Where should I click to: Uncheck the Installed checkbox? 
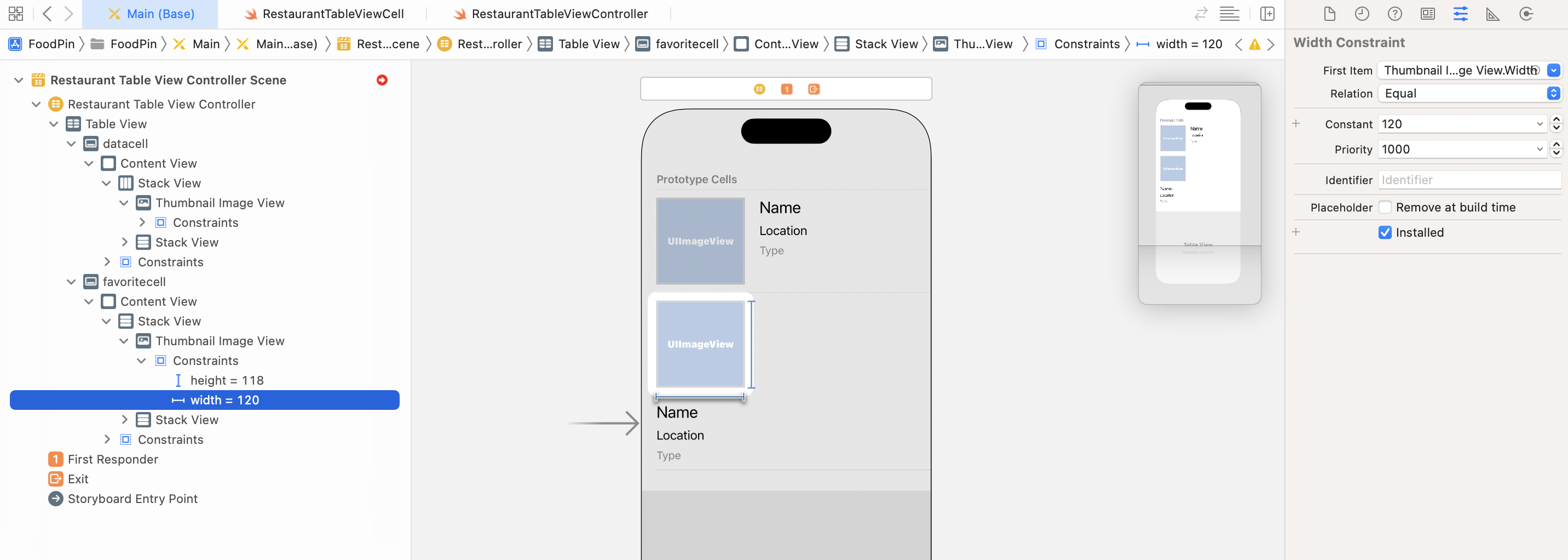1386,232
